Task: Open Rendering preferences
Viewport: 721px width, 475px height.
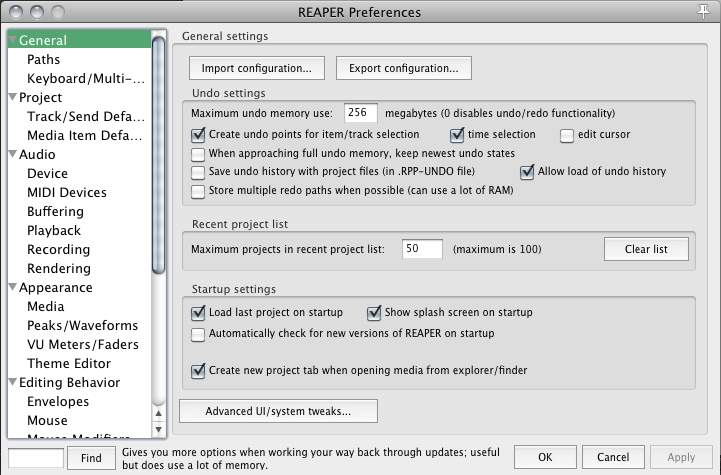Action: [x=59, y=268]
